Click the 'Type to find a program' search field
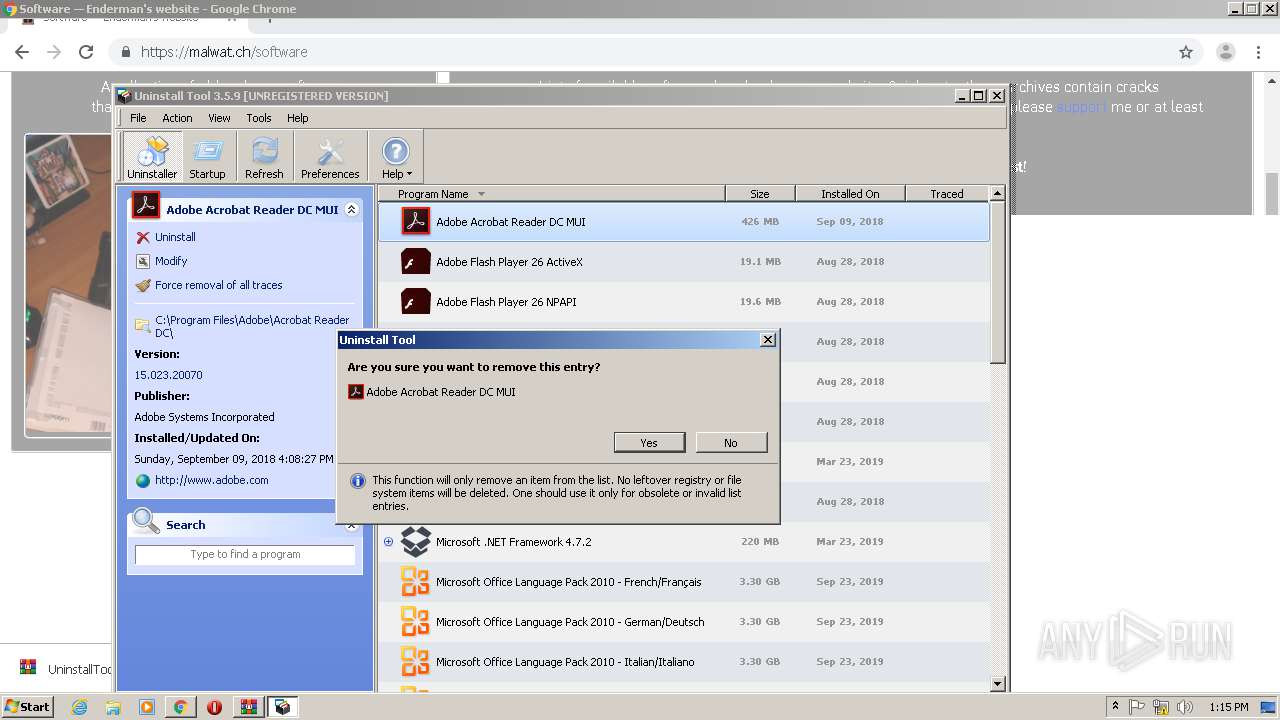Screen dimensions: 1280x720 pos(245,554)
